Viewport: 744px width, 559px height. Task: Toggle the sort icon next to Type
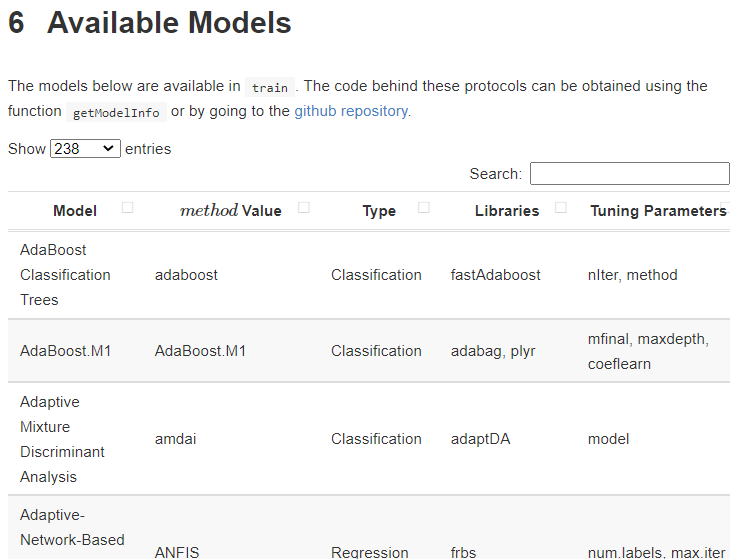tap(424, 208)
